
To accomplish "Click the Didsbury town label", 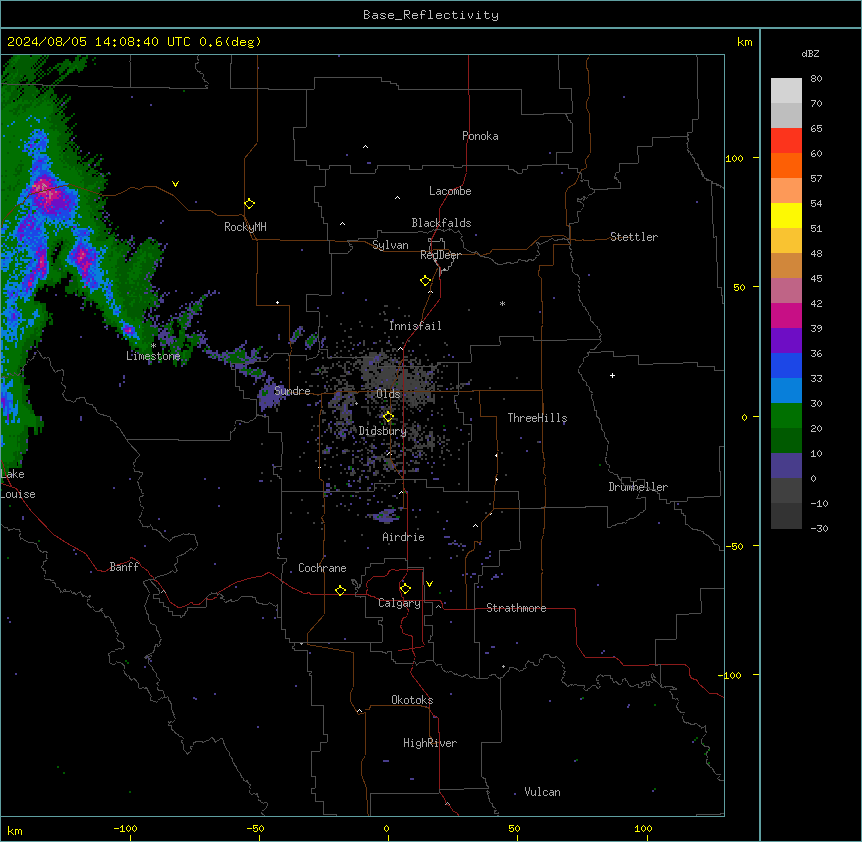I will (x=383, y=431).
